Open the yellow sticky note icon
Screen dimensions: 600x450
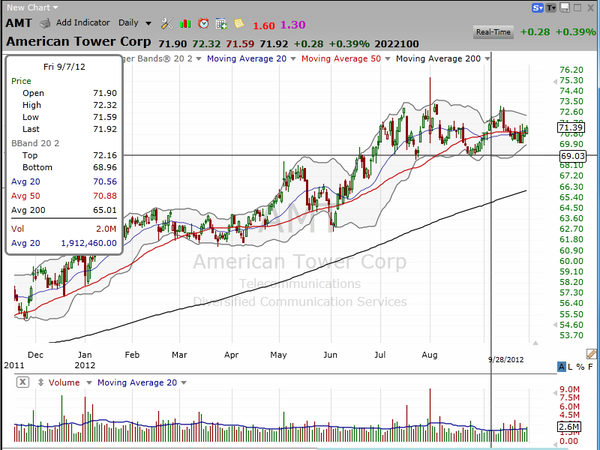click(239, 23)
